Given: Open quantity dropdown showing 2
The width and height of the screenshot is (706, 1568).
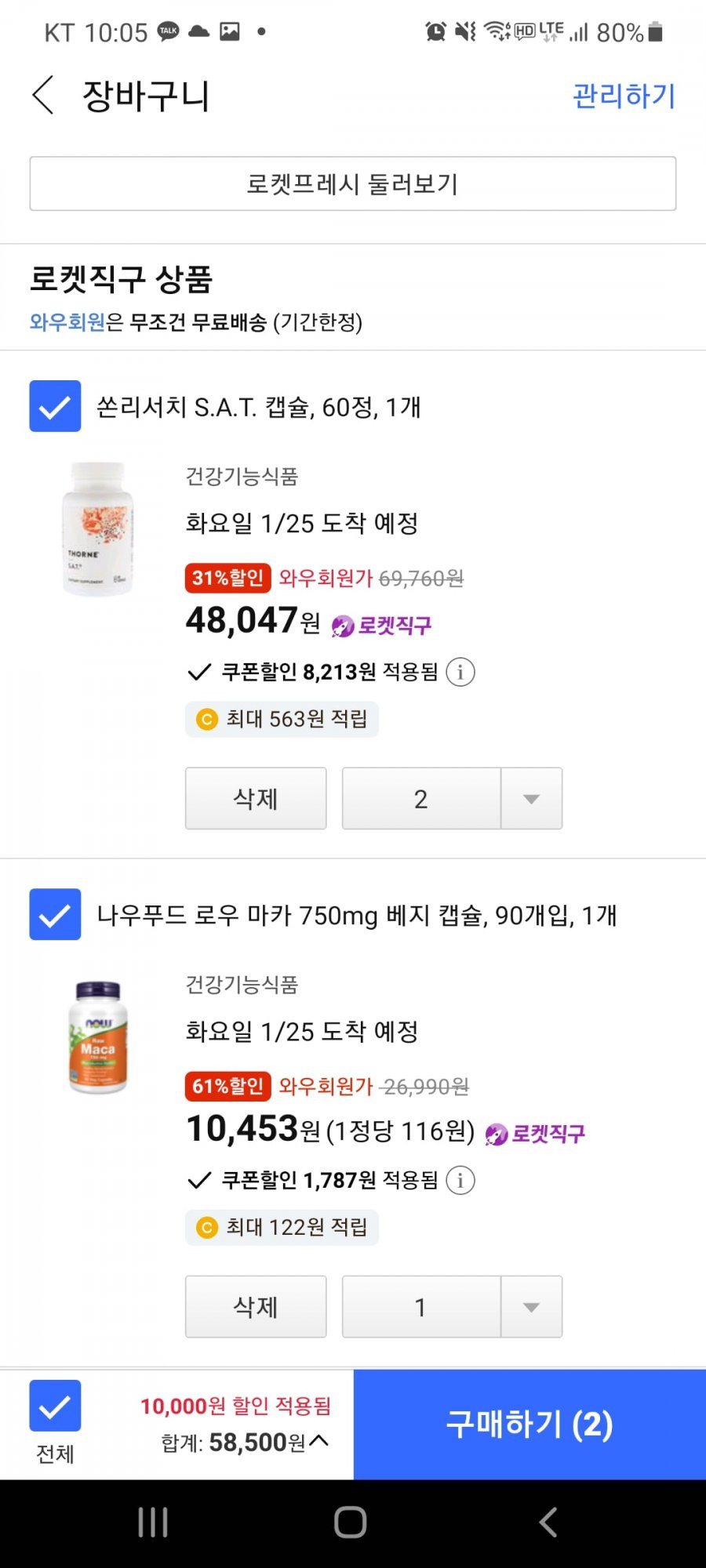Looking at the screenshot, I should (452, 798).
